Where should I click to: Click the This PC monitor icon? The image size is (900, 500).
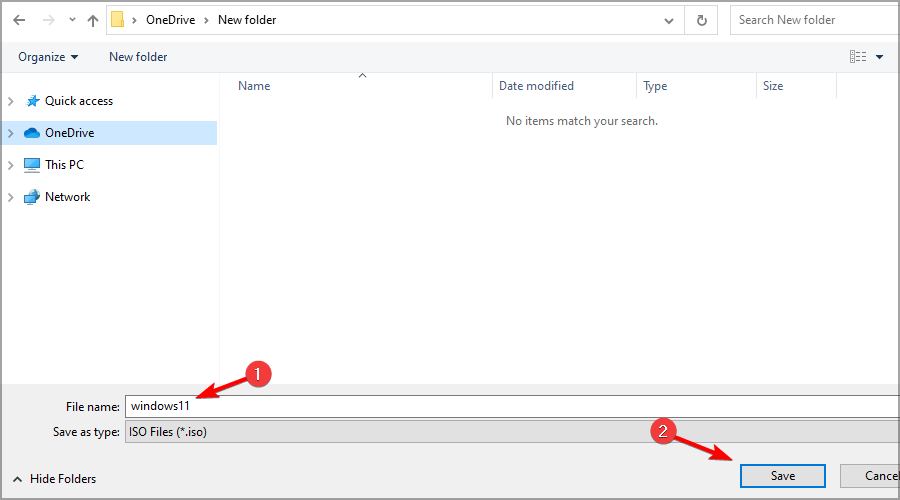click(x=32, y=165)
